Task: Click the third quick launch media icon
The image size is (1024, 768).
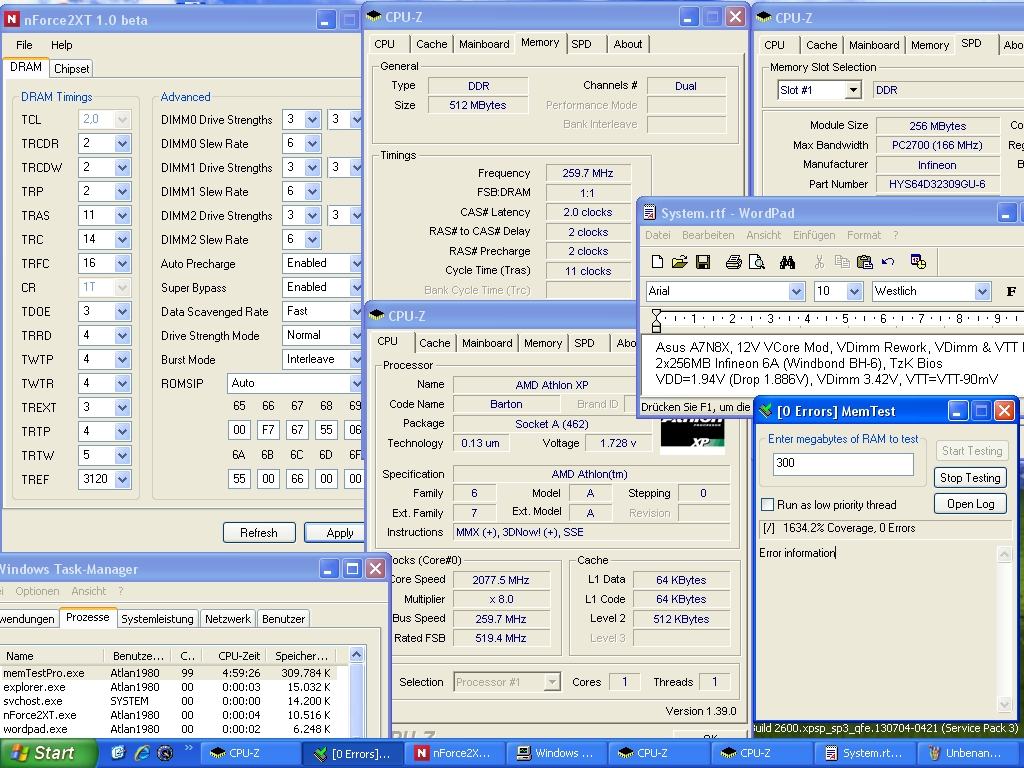Action: [165, 753]
